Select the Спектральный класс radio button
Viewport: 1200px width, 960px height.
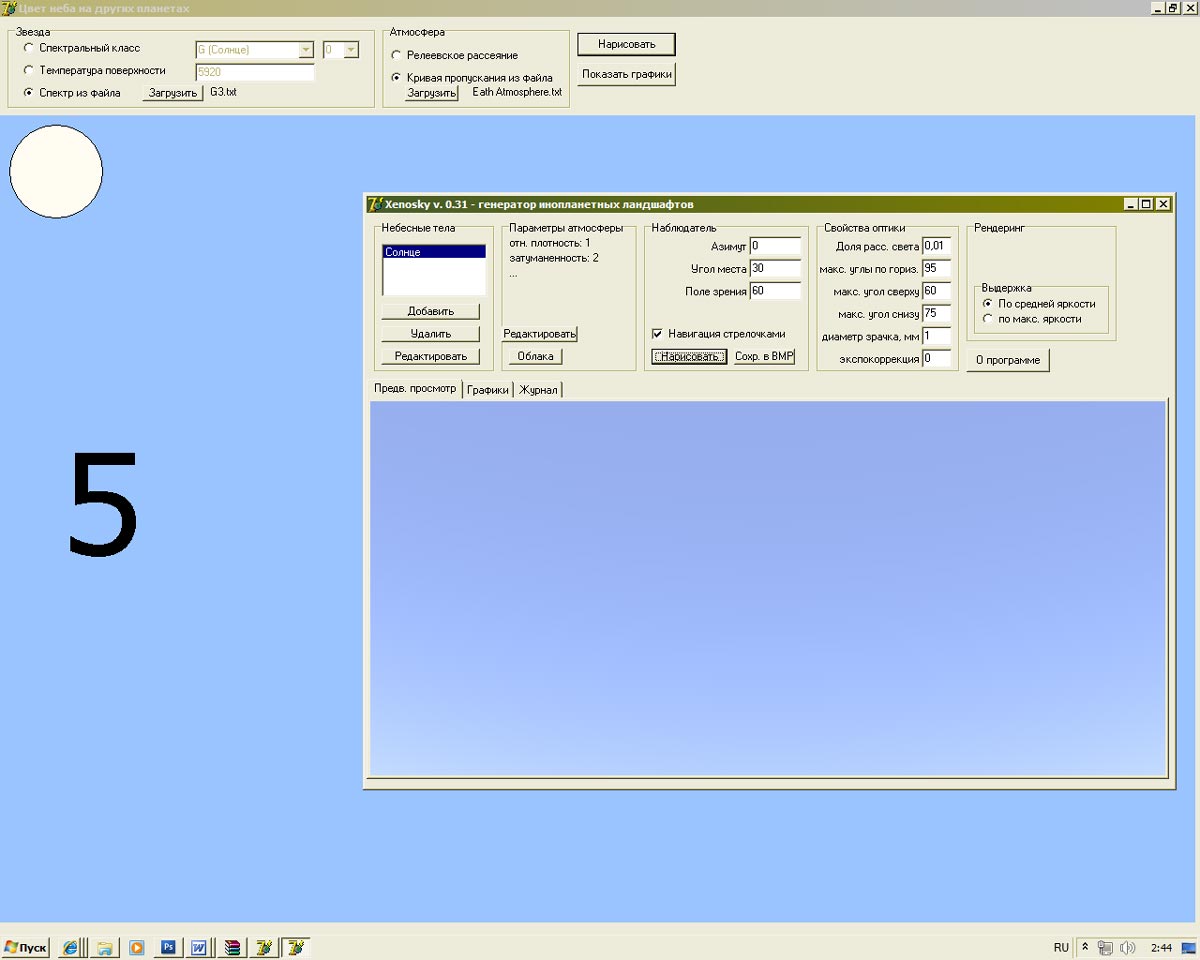pos(29,48)
